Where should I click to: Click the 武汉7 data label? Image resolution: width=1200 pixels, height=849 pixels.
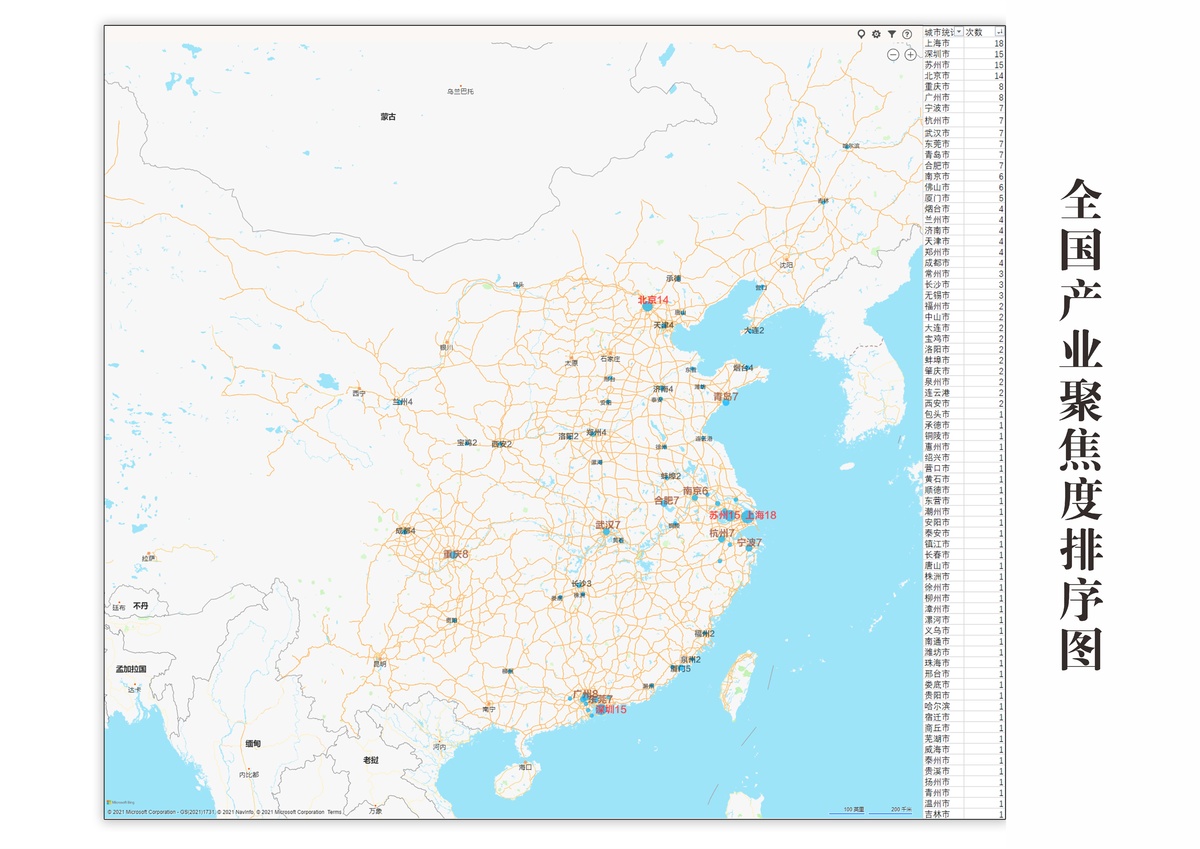click(x=608, y=525)
